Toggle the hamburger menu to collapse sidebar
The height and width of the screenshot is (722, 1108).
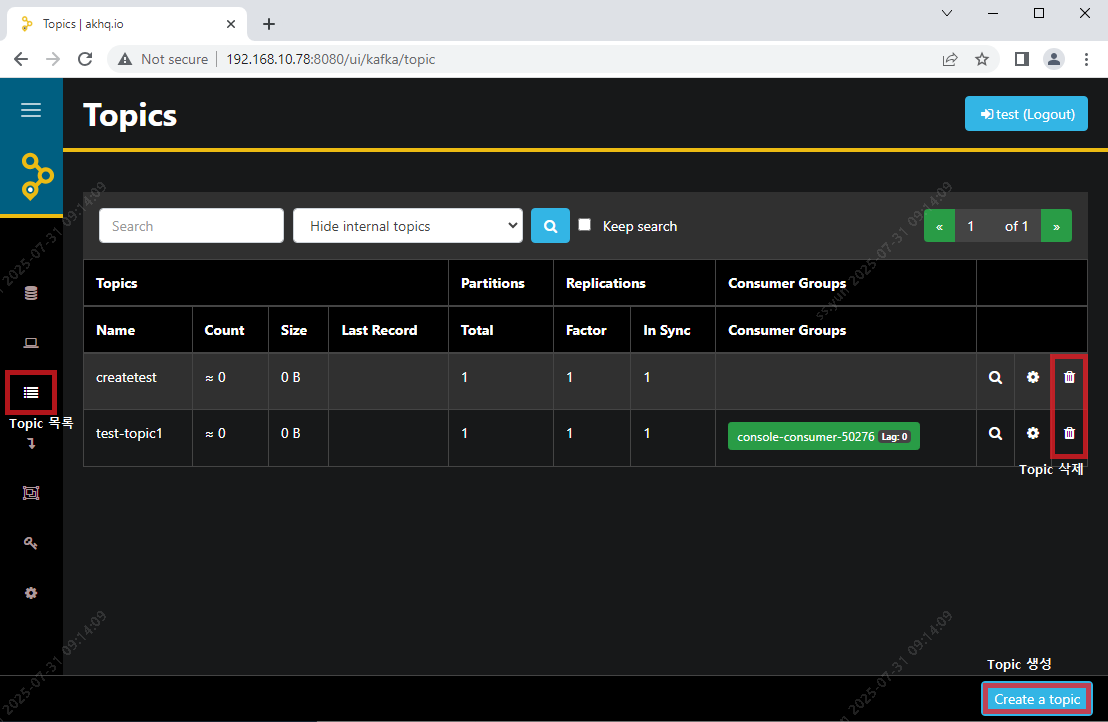coord(31,110)
